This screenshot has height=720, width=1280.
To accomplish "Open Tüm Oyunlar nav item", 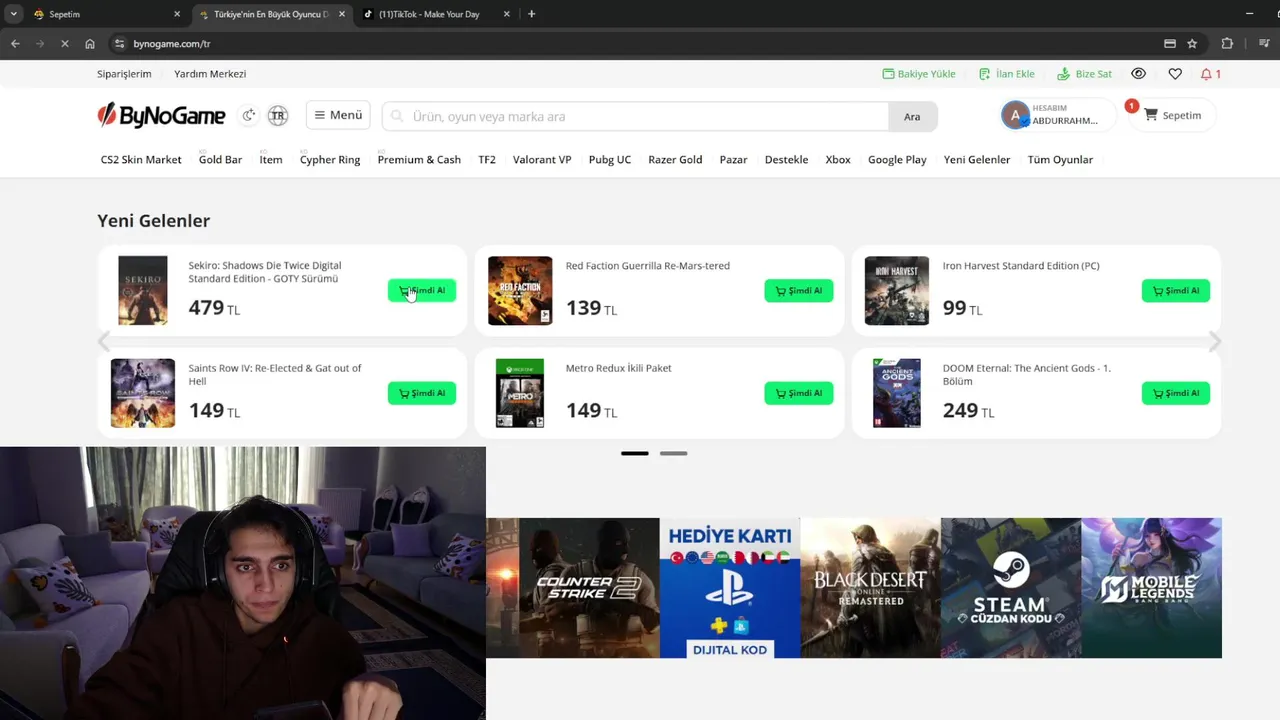I will [1060, 160].
